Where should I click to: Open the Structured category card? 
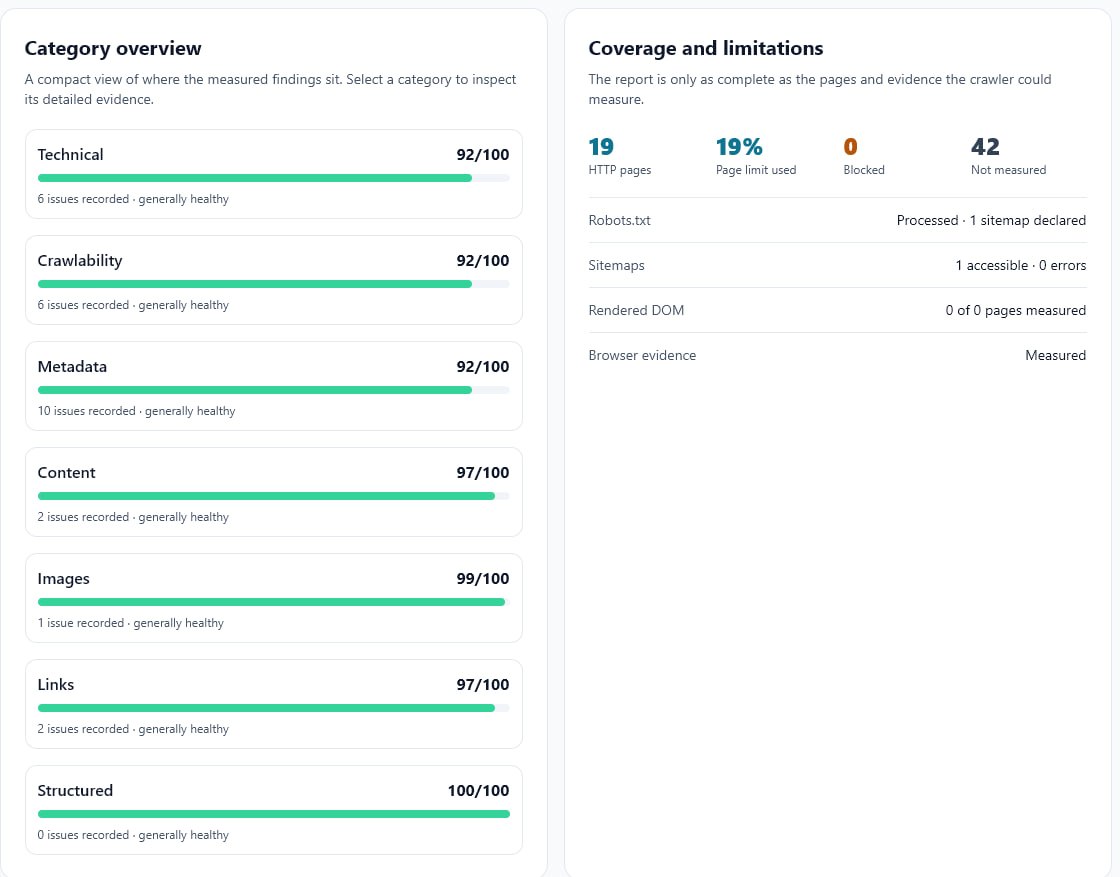click(x=274, y=811)
